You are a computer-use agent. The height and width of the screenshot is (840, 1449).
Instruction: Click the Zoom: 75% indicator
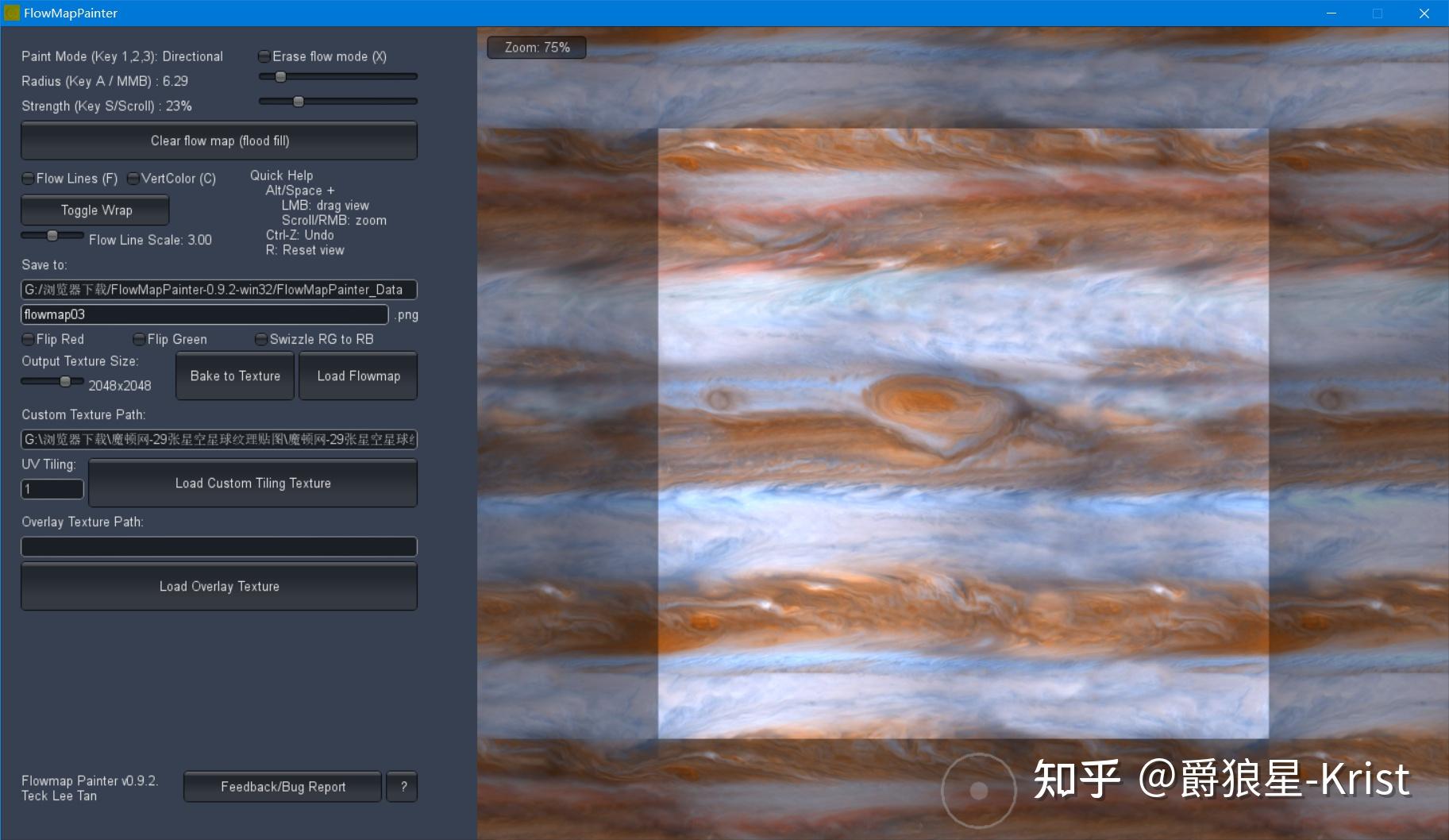click(x=537, y=47)
